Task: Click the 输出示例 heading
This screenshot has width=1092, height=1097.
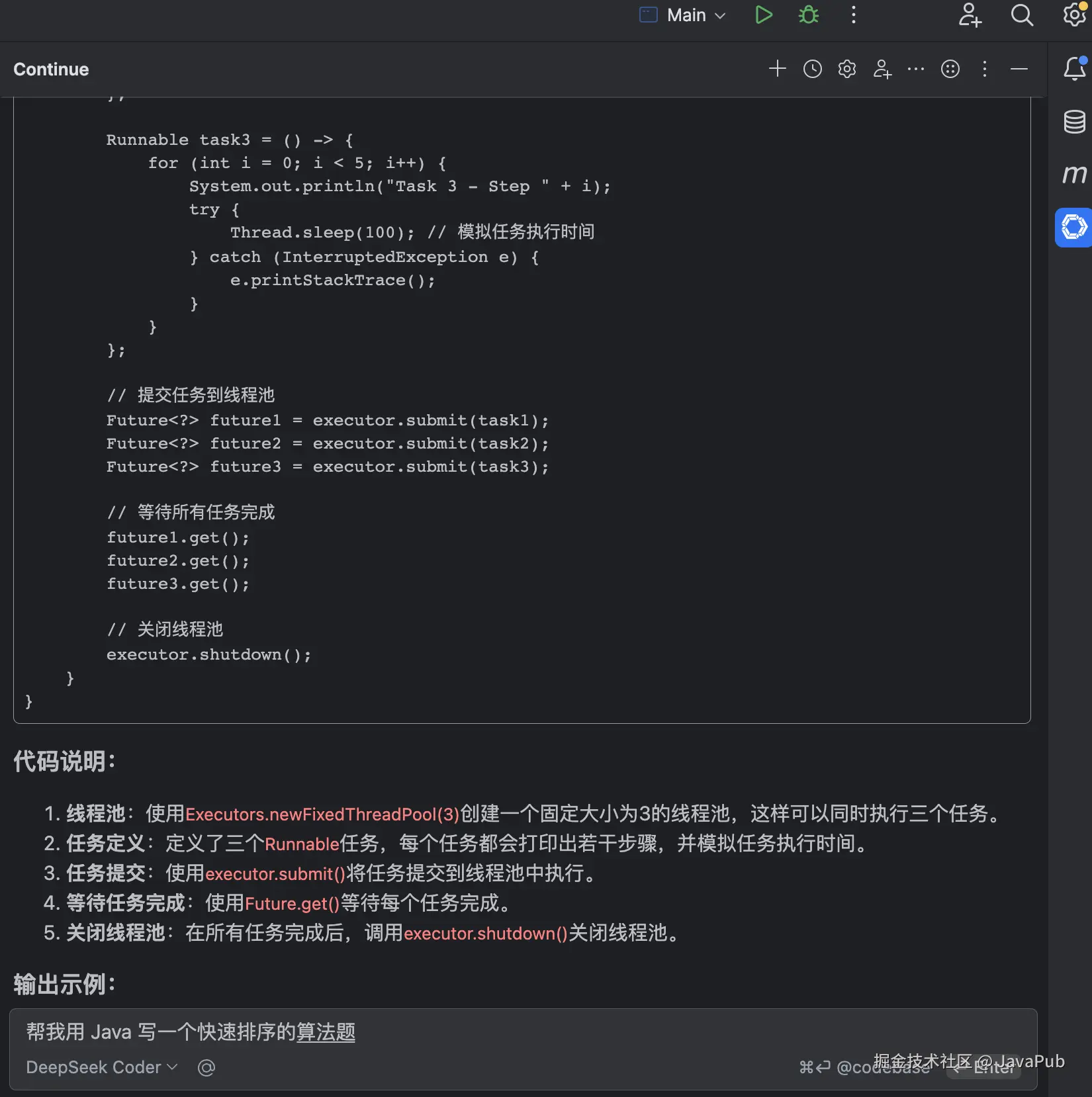Action: [x=64, y=984]
